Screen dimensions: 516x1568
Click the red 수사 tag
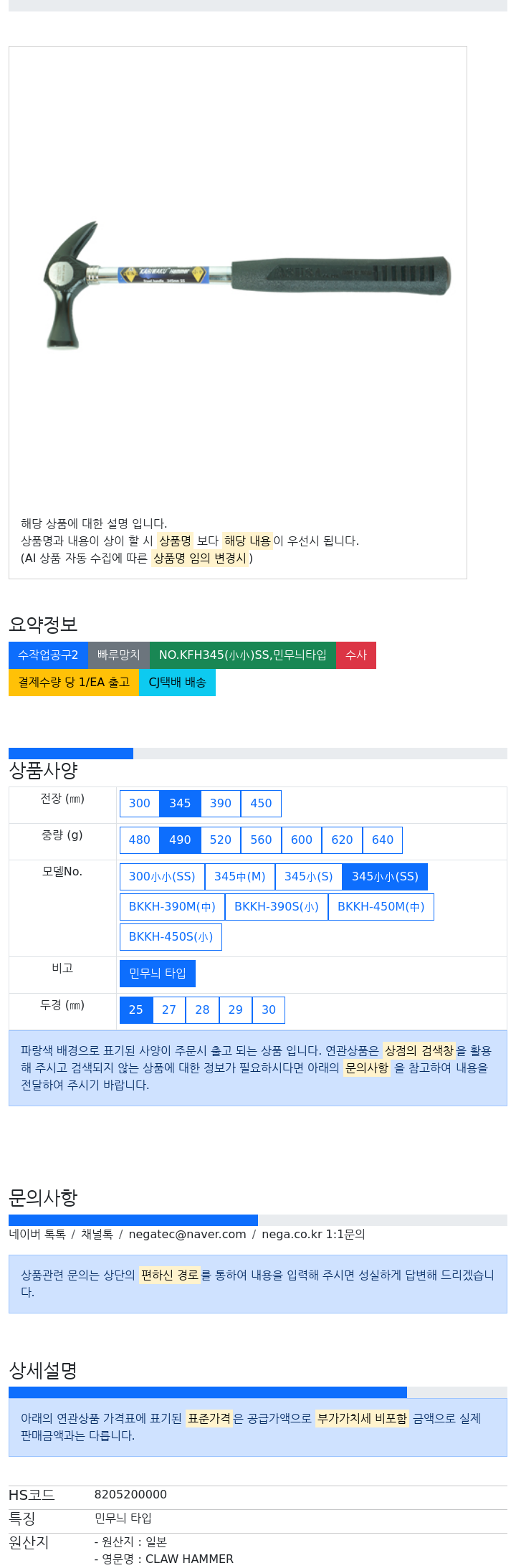(356, 655)
